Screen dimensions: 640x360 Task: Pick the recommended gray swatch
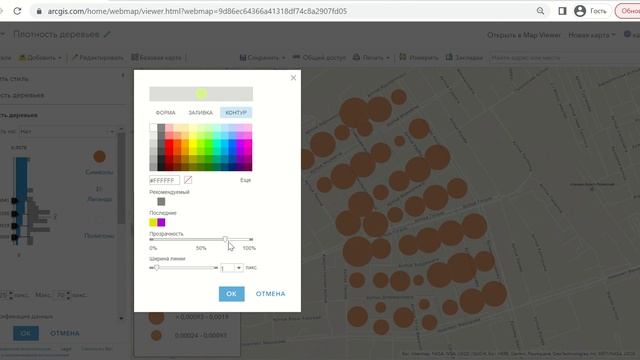pos(161,202)
